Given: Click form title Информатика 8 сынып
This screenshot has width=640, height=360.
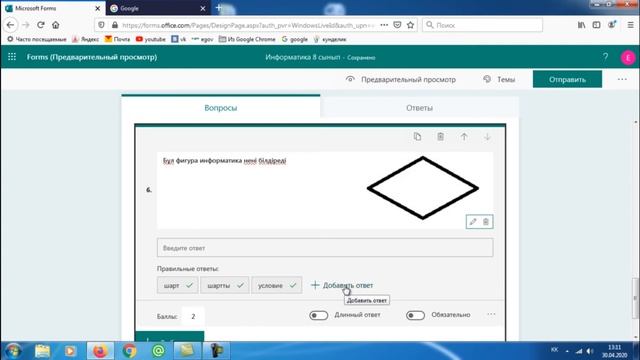Looking at the screenshot, I should (x=302, y=57).
